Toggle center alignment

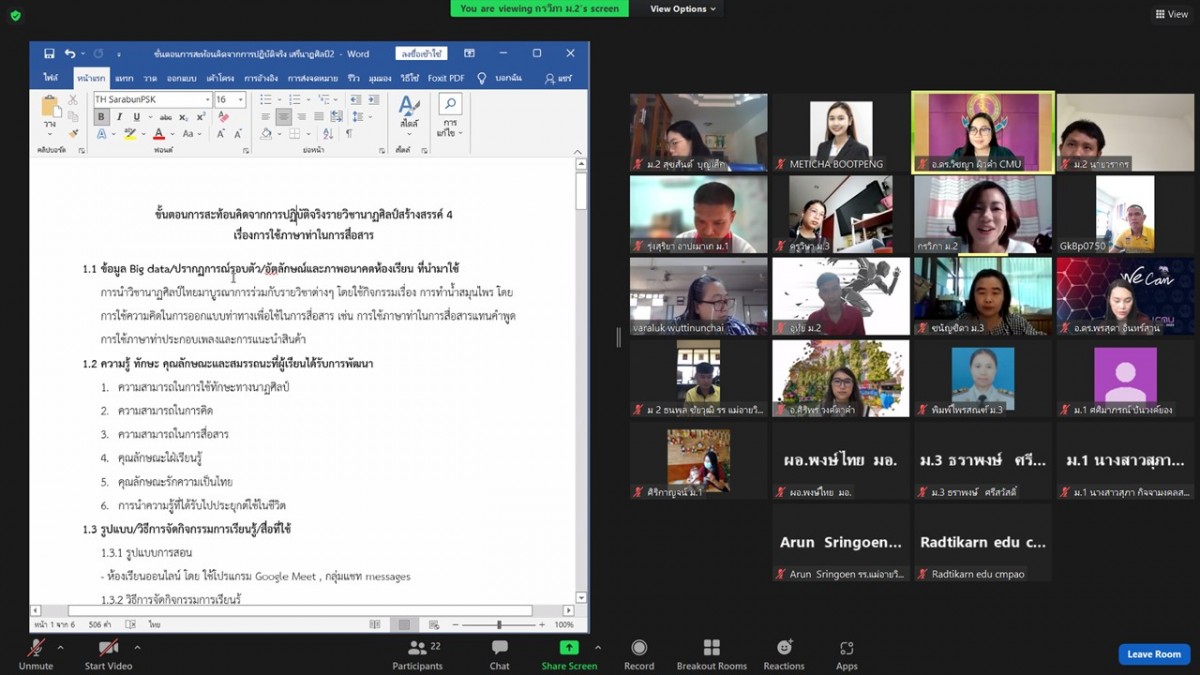coord(283,117)
